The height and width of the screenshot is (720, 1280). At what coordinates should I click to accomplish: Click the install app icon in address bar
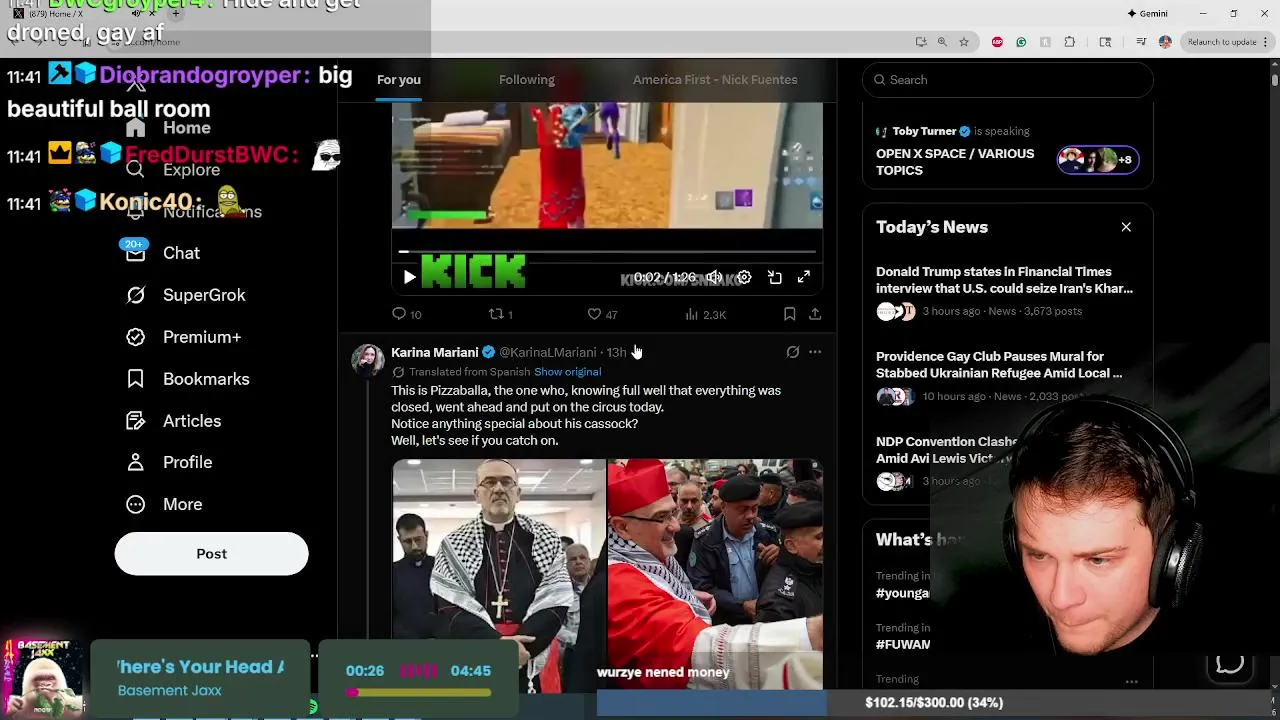(920, 42)
